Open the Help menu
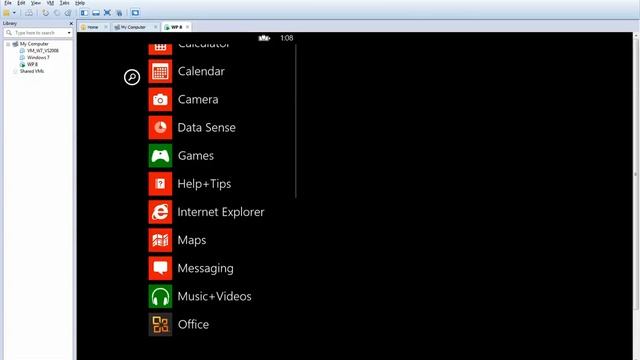Screen dimensions: 640x360 [x=80, y=3]
